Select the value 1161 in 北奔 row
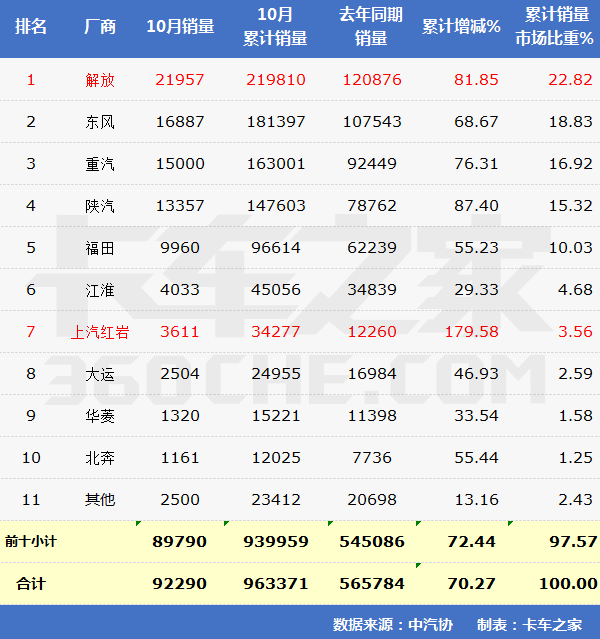The height and width of the screenshot is (639, 600). click(x=180, y=458)
